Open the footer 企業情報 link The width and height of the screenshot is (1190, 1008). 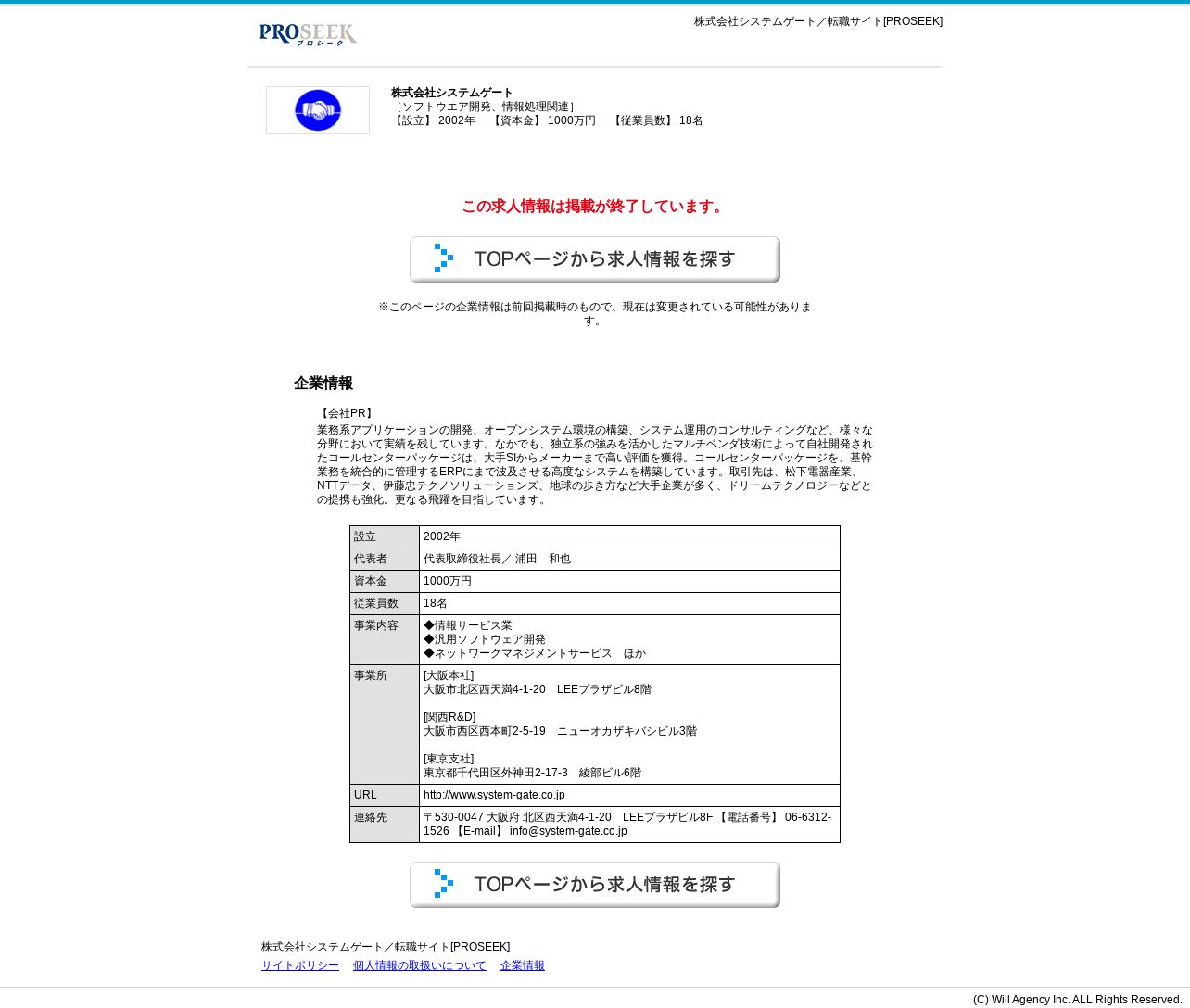pos(523,965)
